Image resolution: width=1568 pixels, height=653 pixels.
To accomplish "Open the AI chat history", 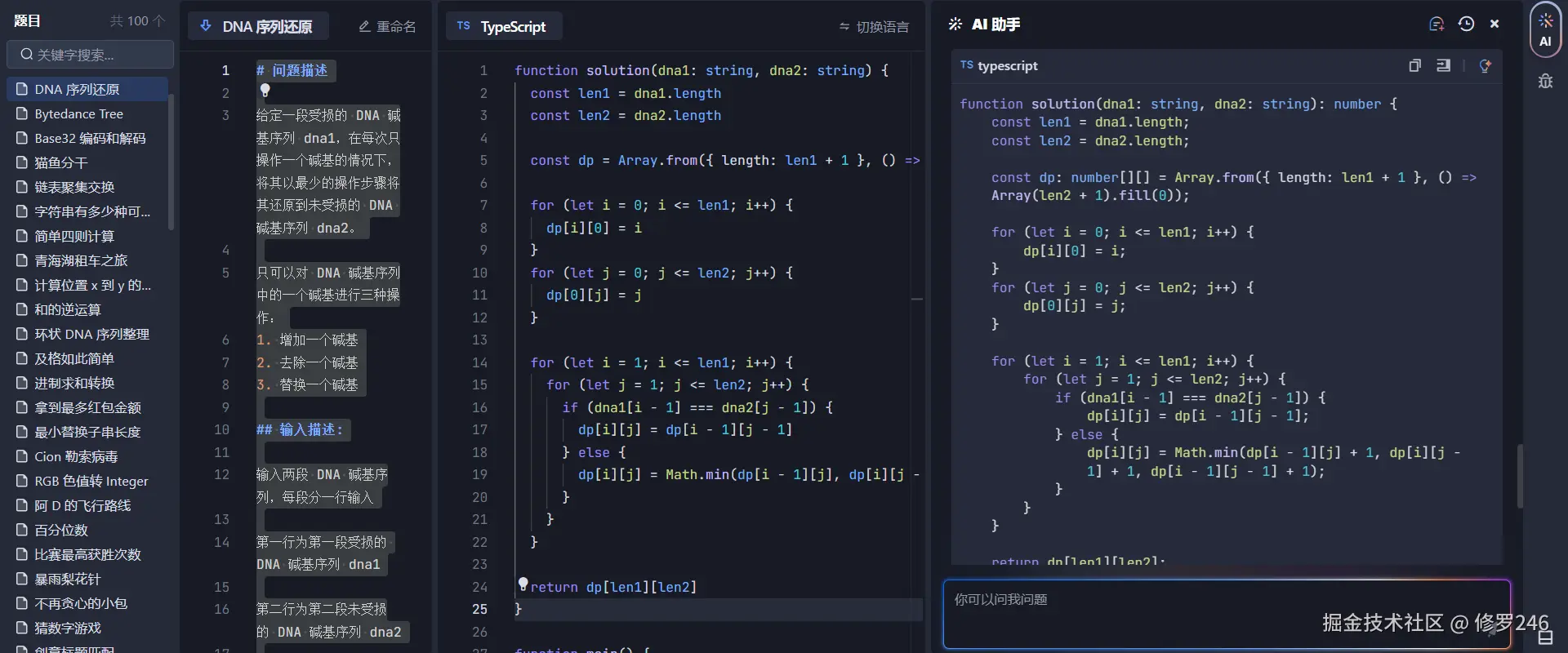I will 1466,24.
